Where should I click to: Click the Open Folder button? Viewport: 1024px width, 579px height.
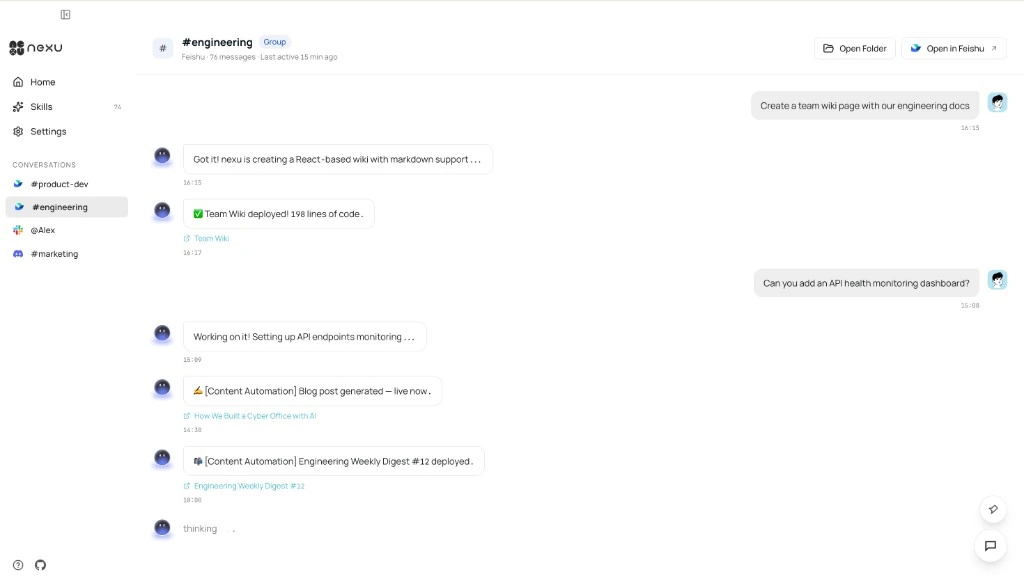point(854,48)
